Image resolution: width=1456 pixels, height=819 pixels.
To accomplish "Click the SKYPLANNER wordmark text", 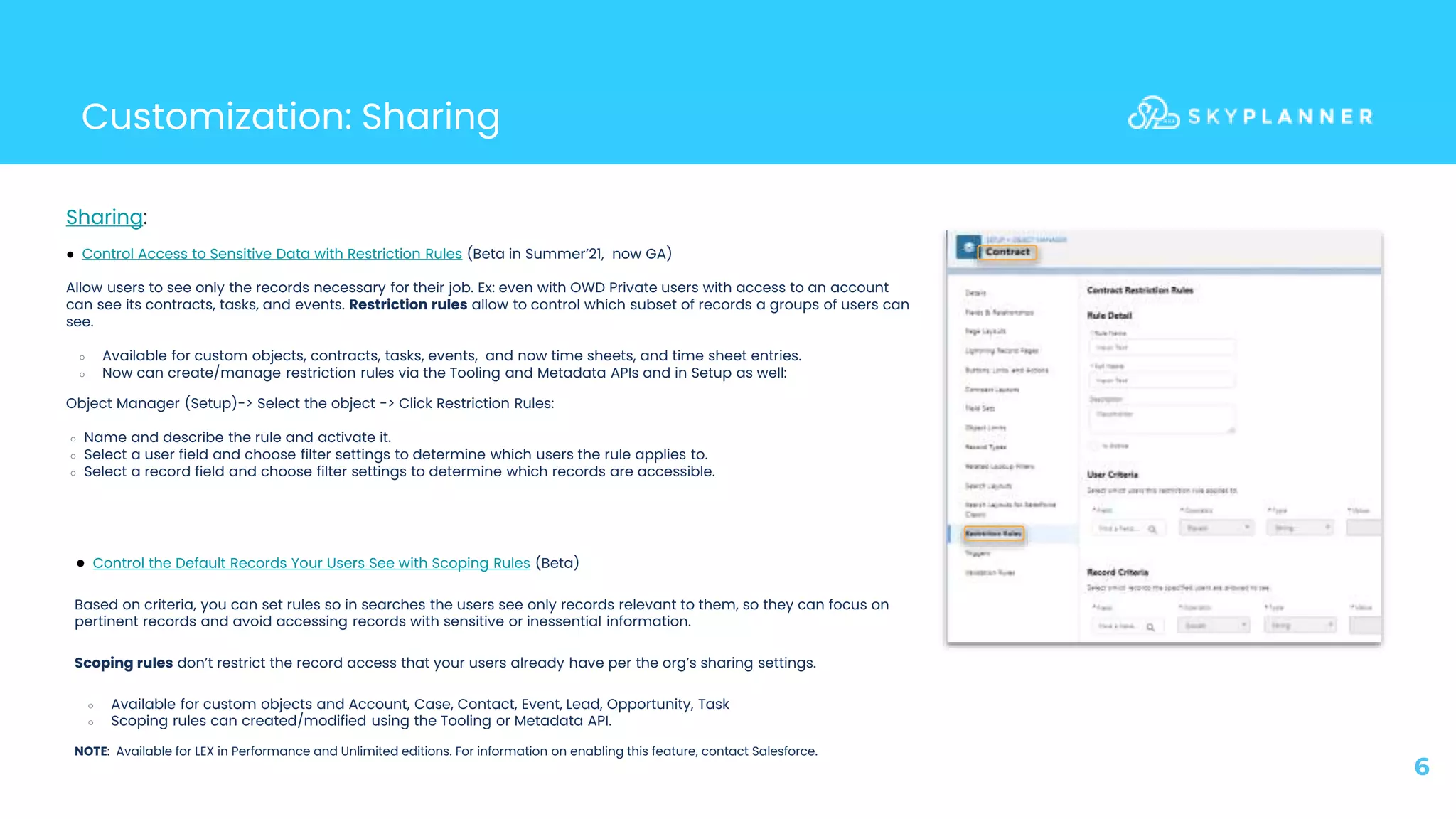I will coord(1280,117).
